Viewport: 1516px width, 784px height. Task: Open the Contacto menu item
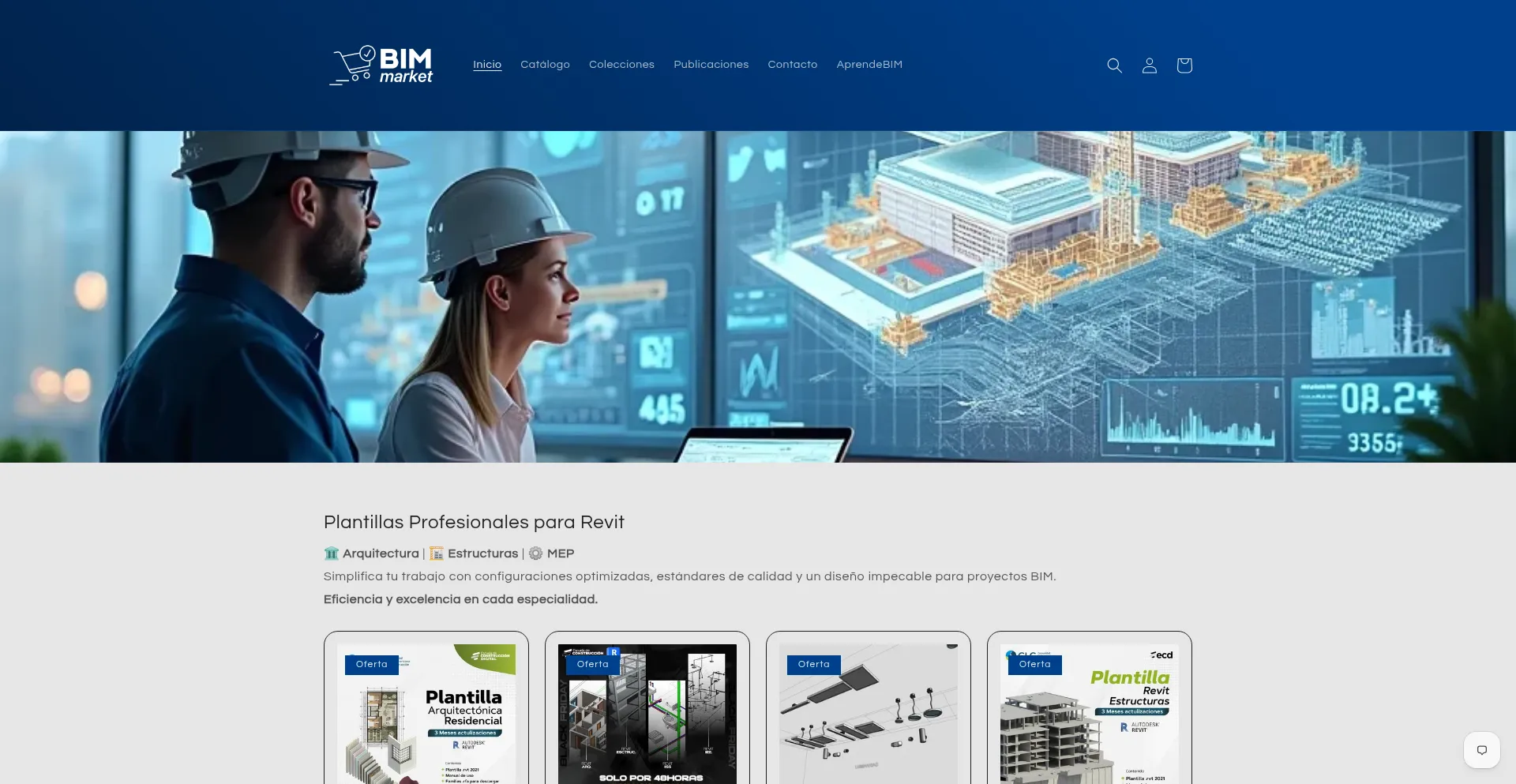tap(792, 65)
